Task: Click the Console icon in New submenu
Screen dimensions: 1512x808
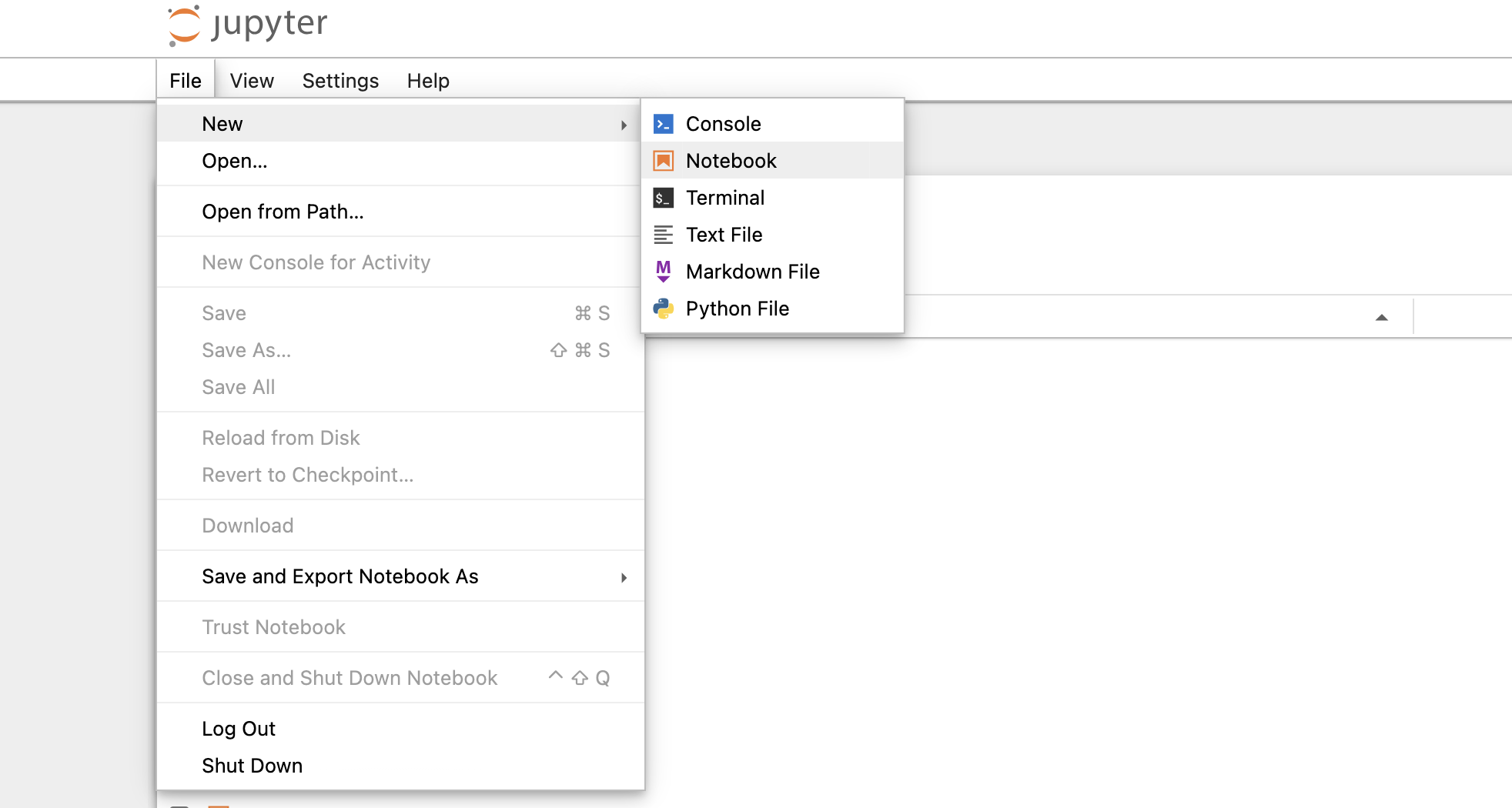Action: 663,124
